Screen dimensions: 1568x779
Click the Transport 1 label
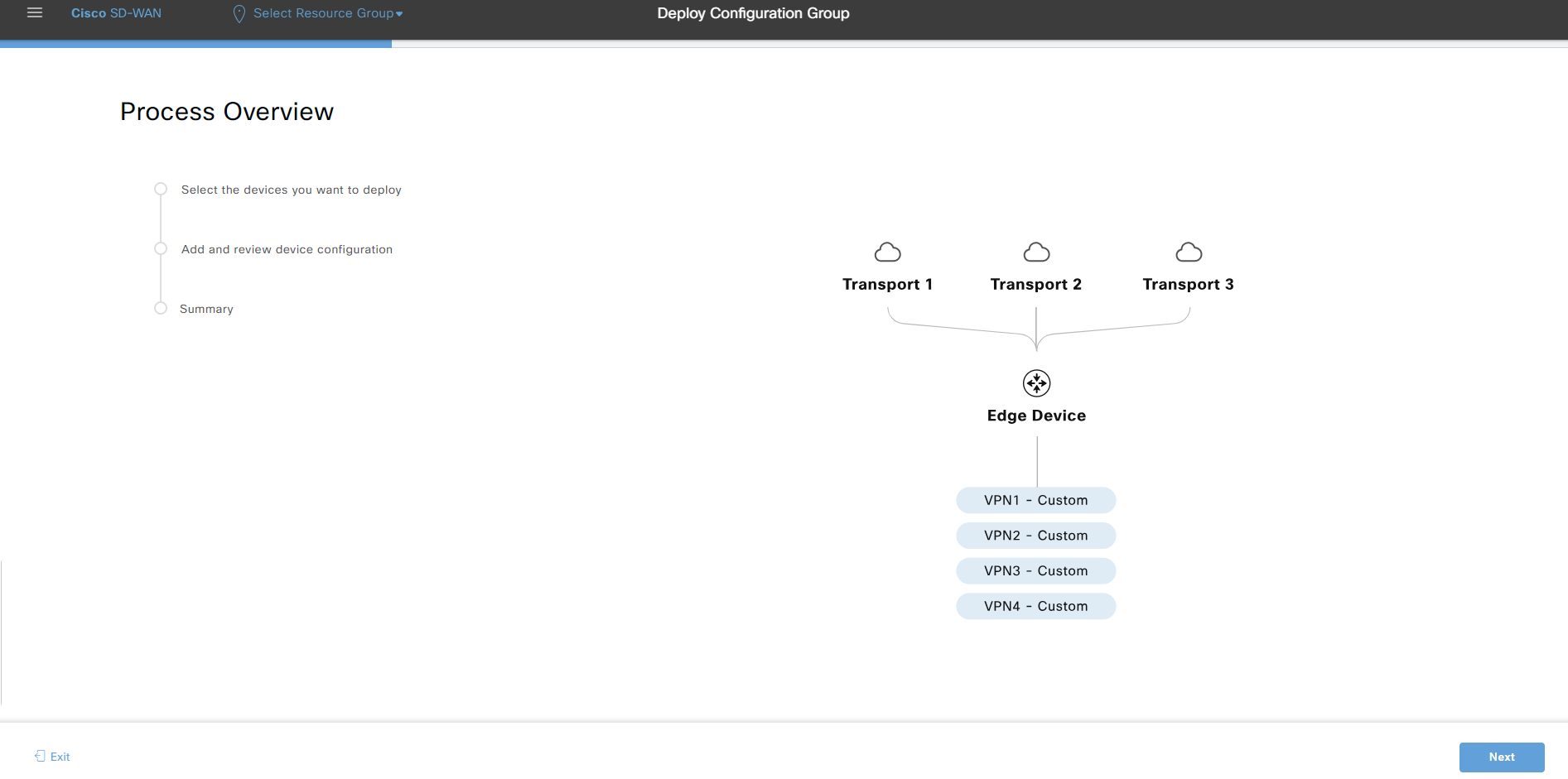888,284
